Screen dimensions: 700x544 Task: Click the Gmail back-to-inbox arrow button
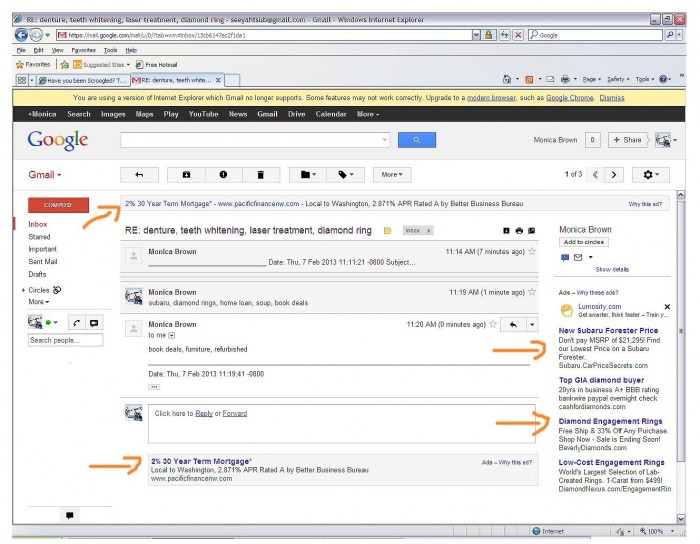click(139, 174)
